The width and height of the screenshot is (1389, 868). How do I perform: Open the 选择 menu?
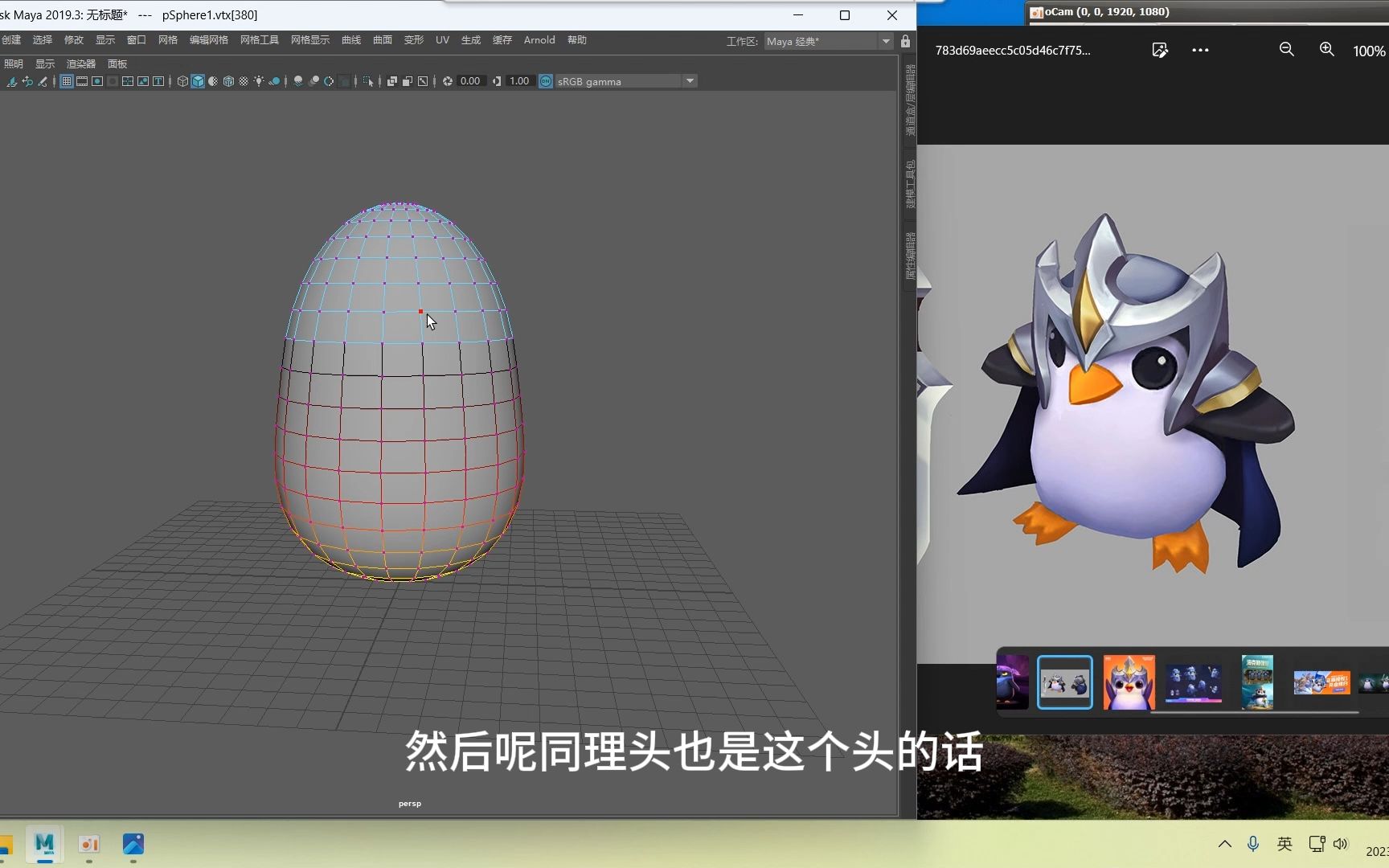tap(43, 40)
